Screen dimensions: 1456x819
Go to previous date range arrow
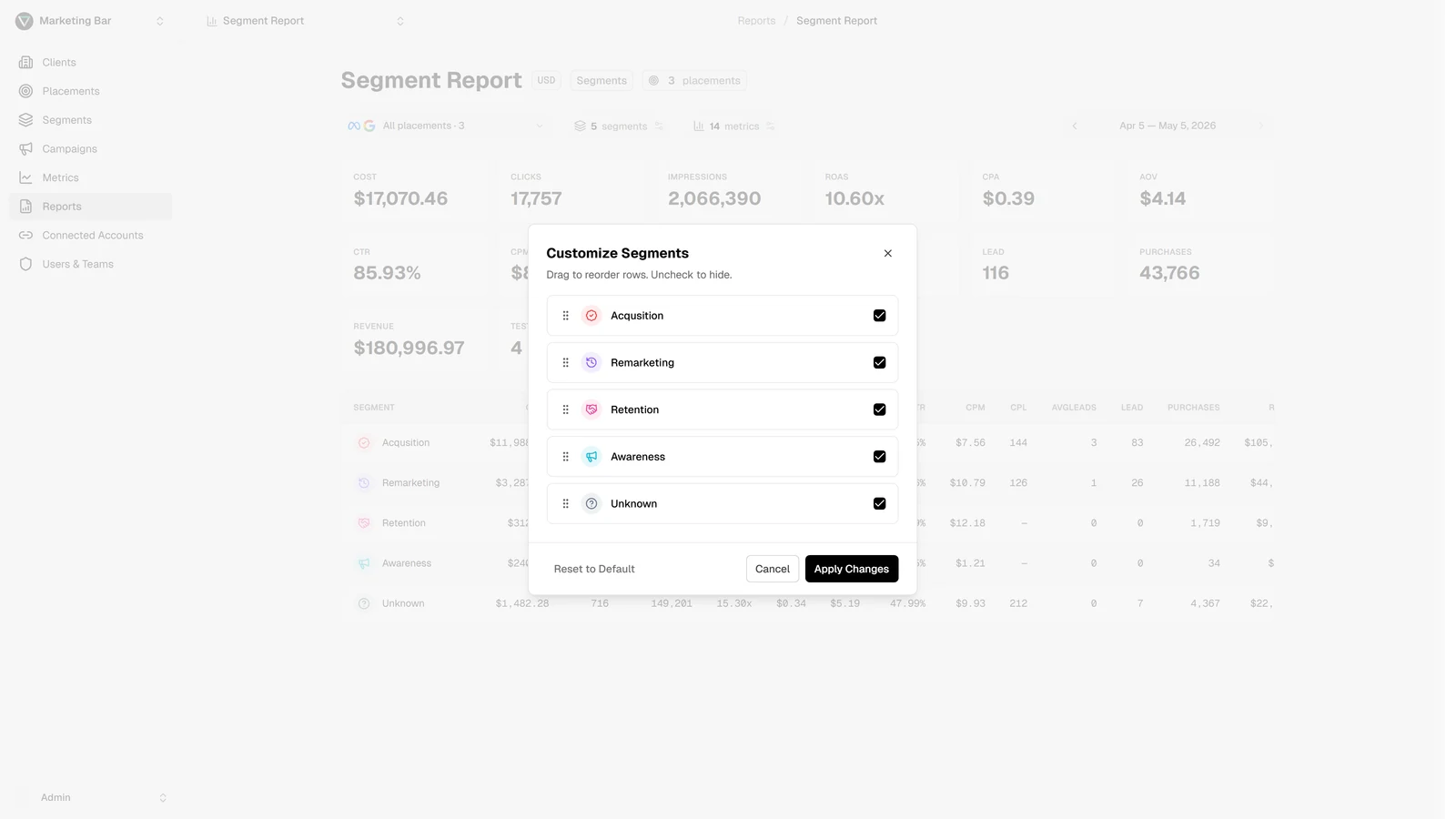(1075, 126)
